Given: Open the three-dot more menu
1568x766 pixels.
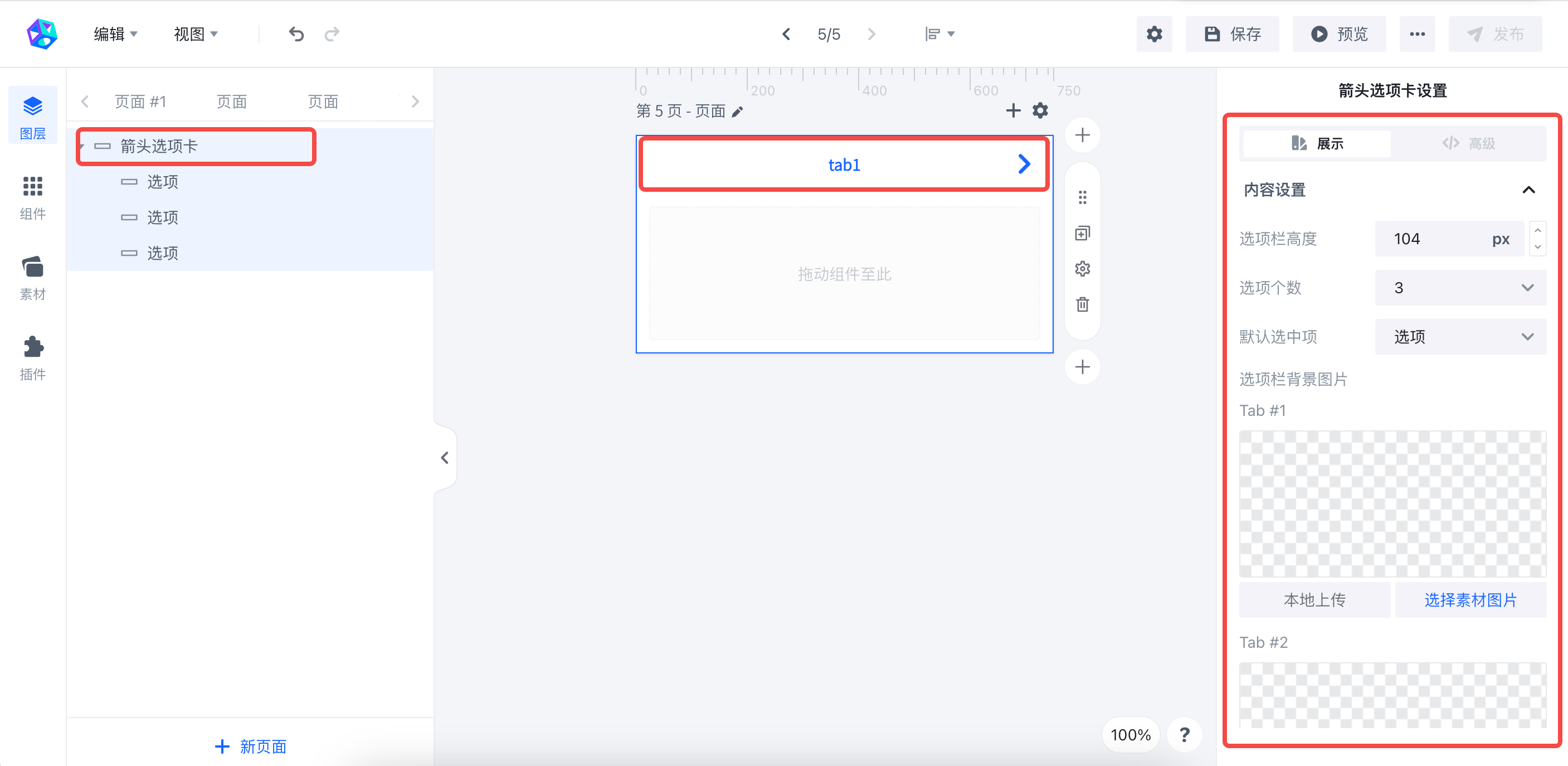Looking at the screenshot, I should [1417, 34].
